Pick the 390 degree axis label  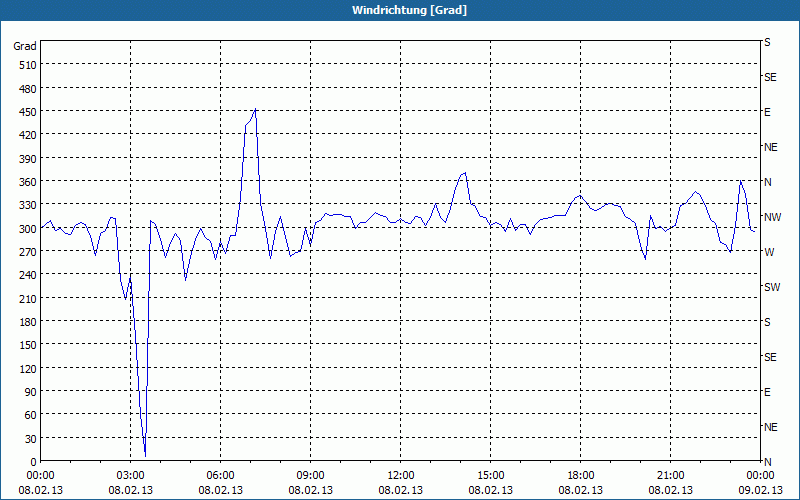(28, 159)
